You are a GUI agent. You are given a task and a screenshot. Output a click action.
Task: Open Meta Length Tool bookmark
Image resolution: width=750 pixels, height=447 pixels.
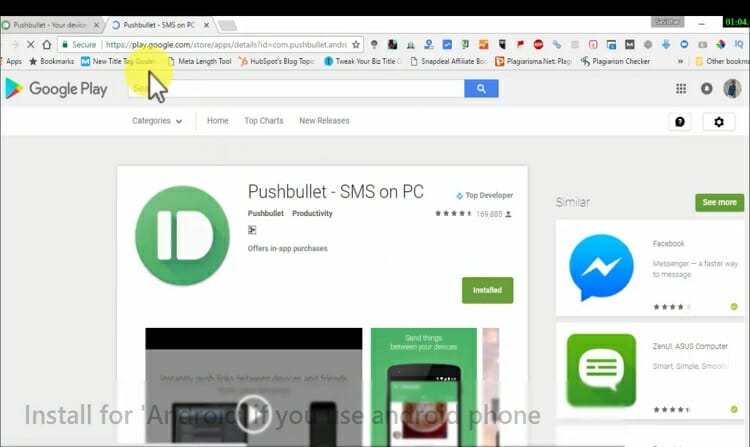(199, 61)
